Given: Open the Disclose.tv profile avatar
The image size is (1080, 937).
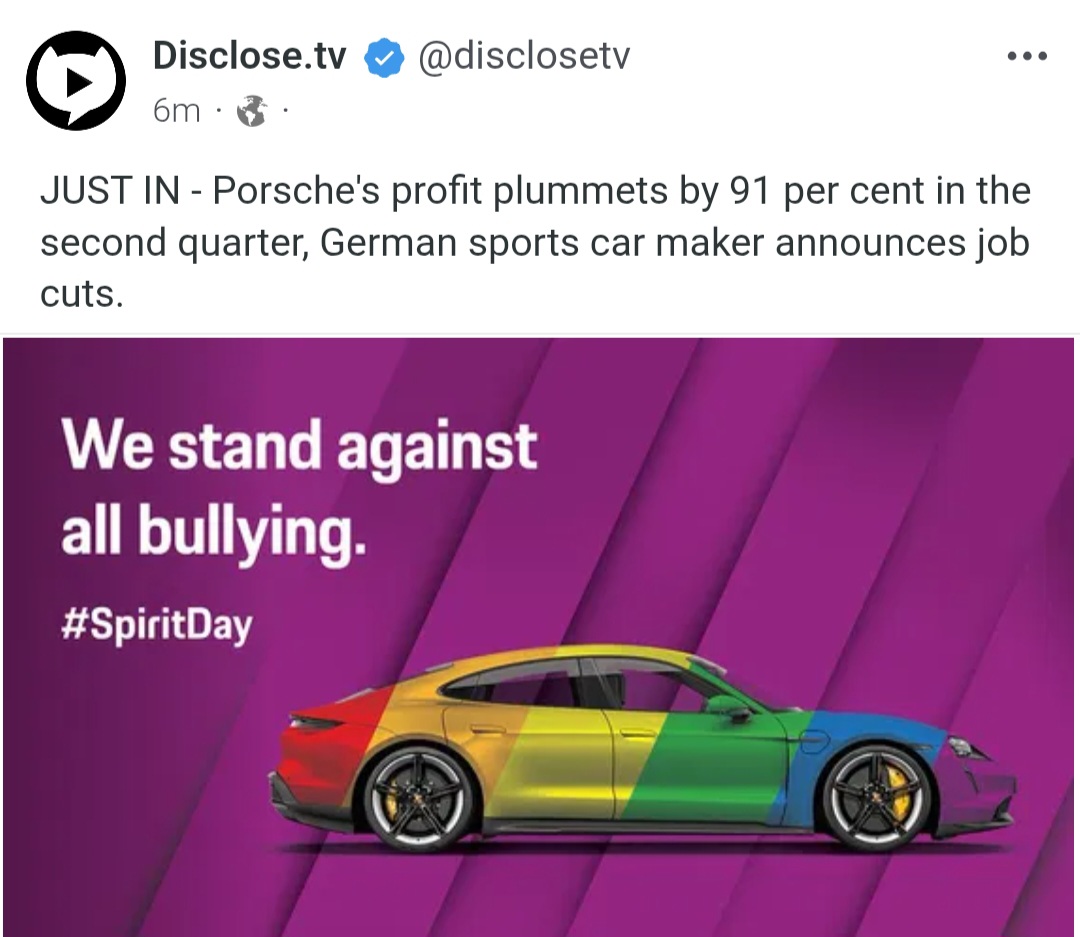Looking at the screenshot, I should click(76, 81).
